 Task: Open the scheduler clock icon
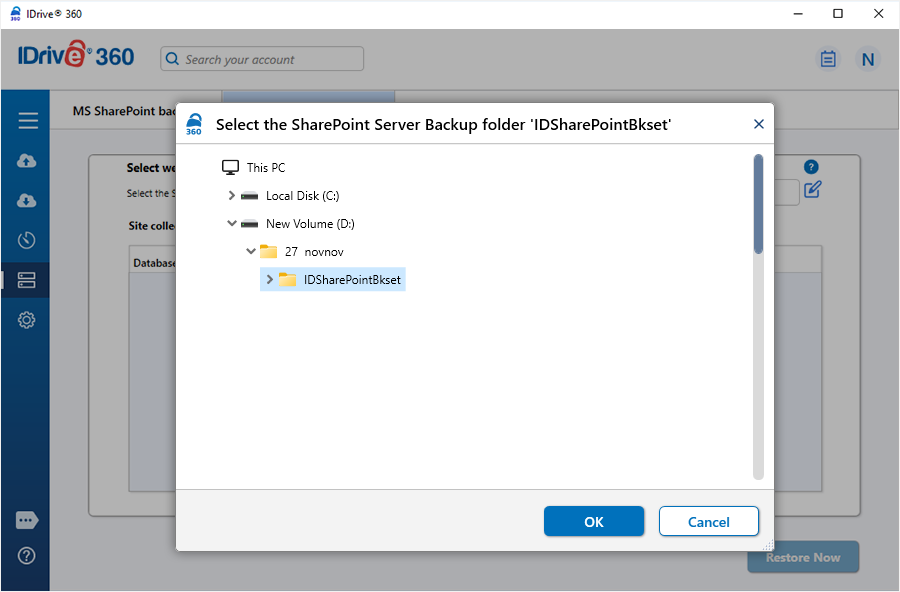coord(27,240)
